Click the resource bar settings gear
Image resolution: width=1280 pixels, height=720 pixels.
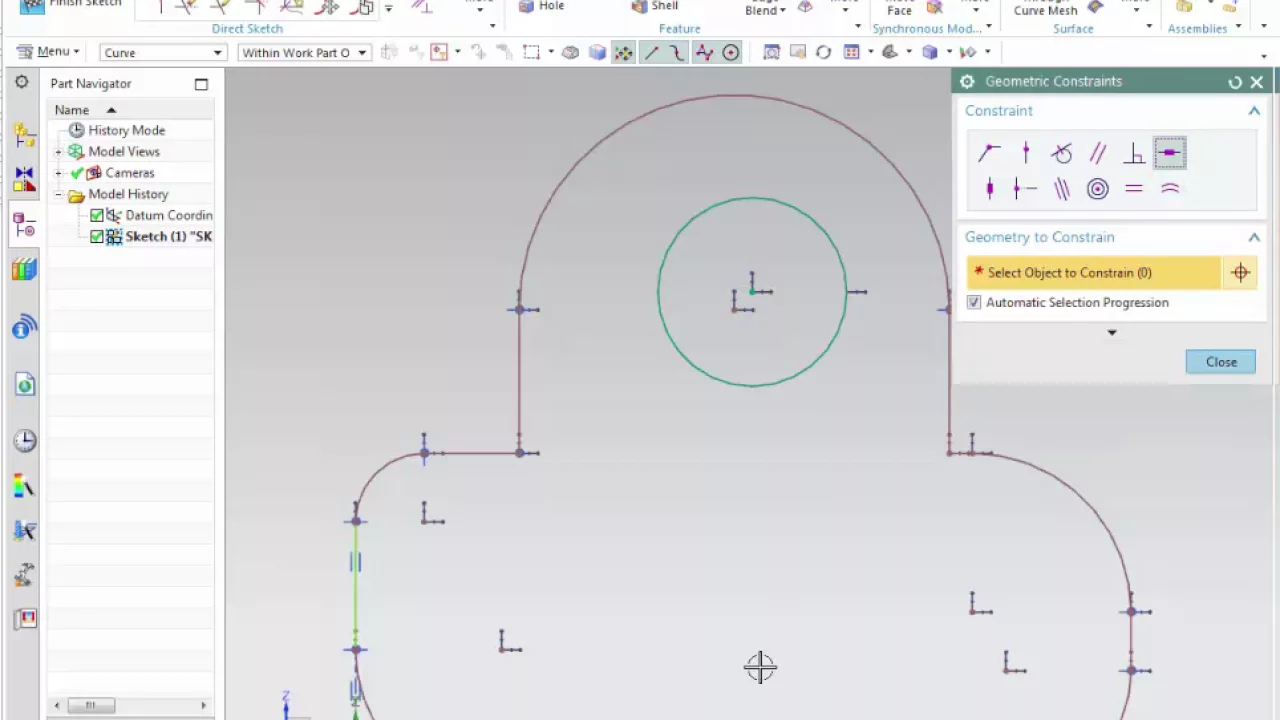(x=21, y=82)
